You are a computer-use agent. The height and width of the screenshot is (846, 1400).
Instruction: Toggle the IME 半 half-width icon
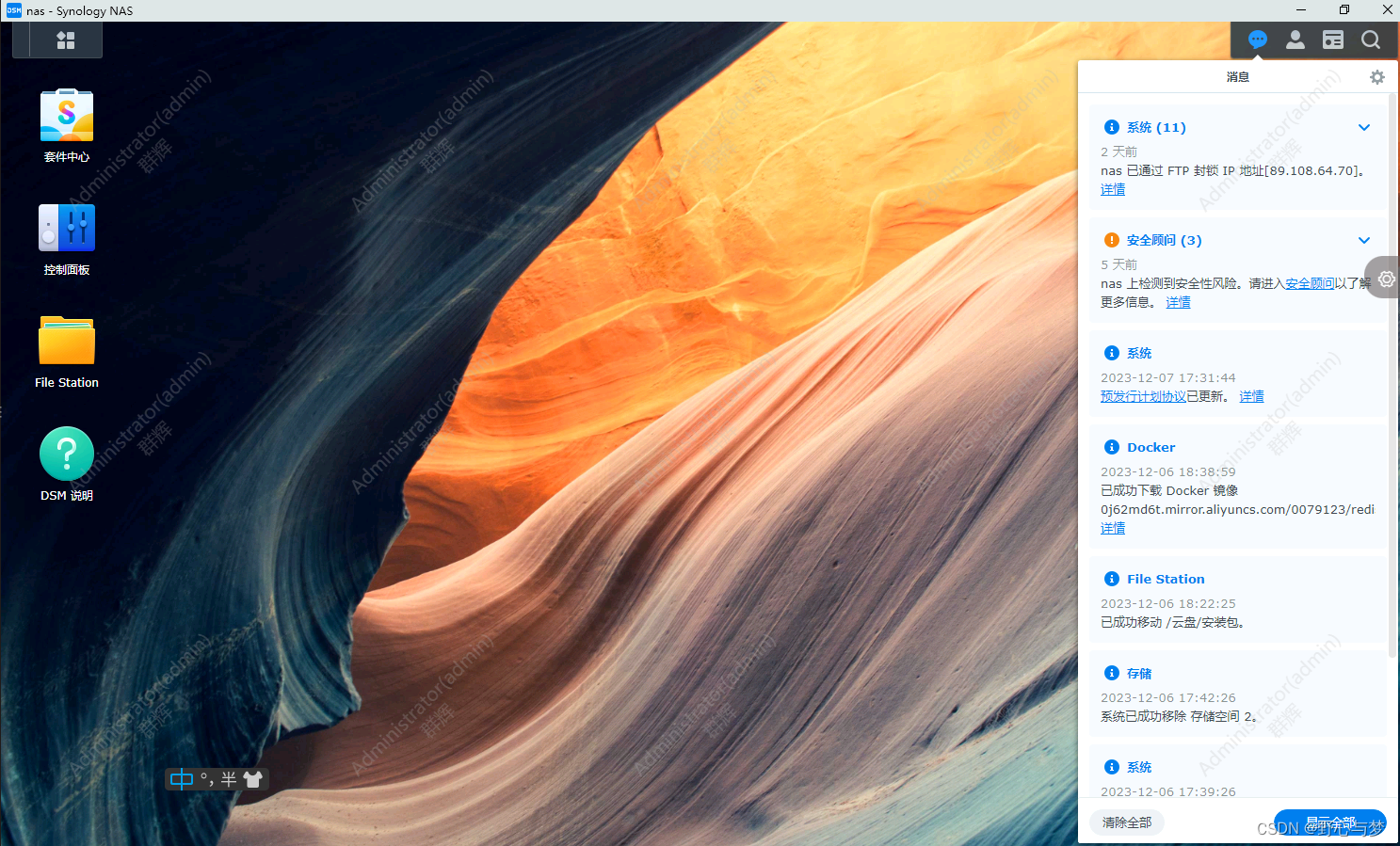tap(229, 779)
